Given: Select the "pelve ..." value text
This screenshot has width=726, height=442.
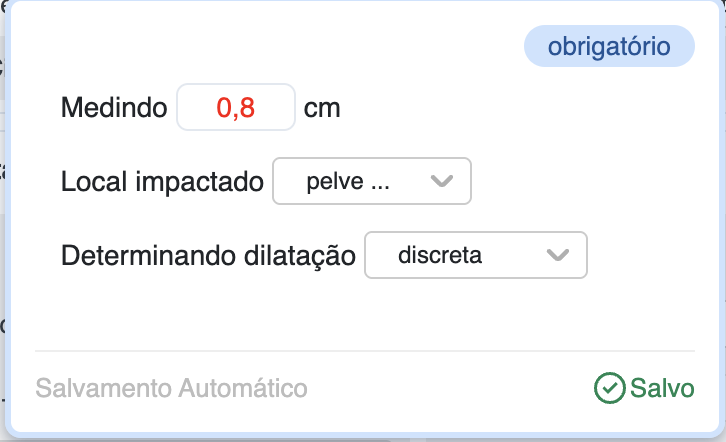Looking at the screenshot, I should (347, 182).
